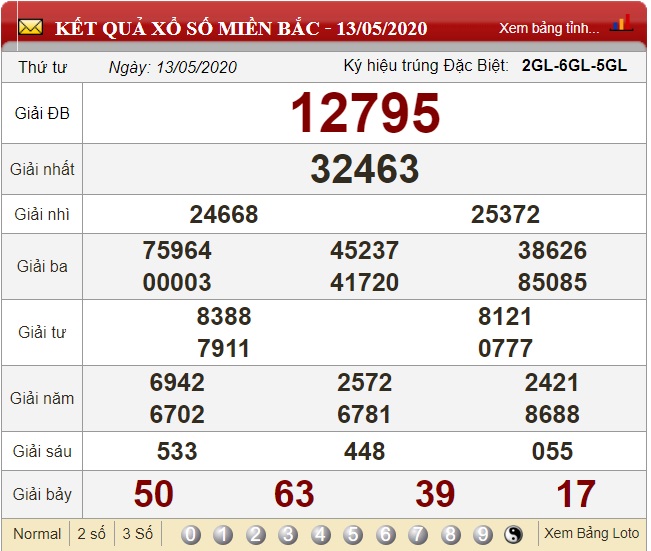This screenshot has height=551, width=651.
Task: Select the number 5 filter ball
Action: point(353,535)
